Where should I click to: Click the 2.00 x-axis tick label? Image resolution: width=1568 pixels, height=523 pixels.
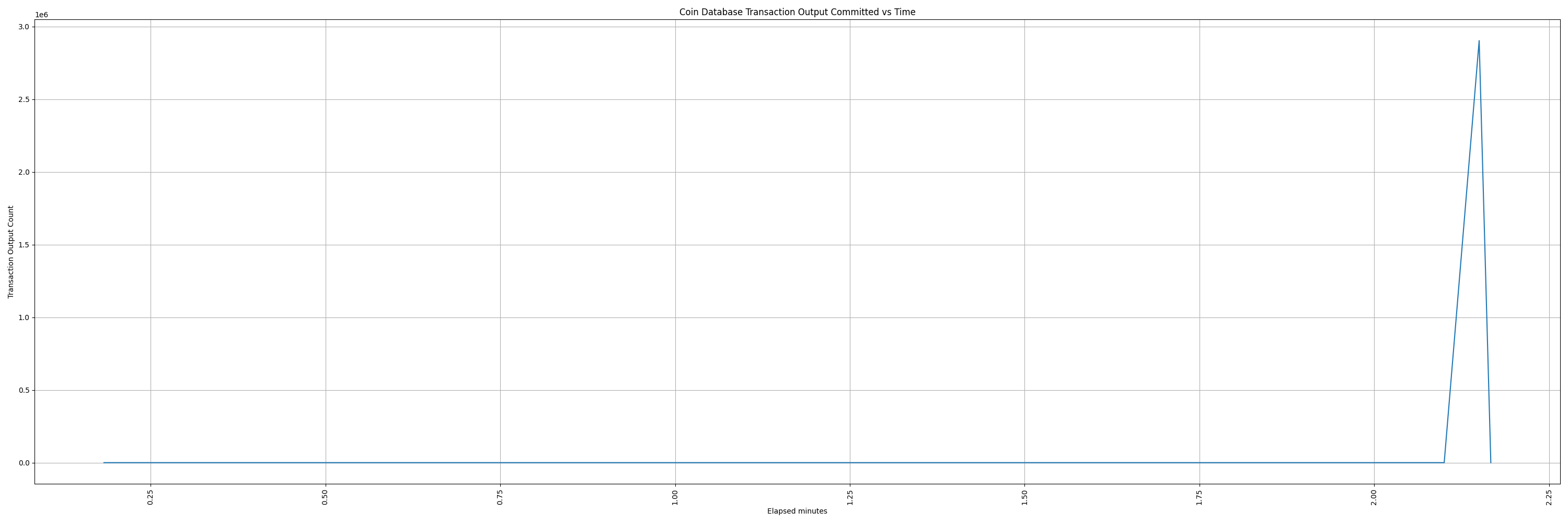pos(1374,497)
